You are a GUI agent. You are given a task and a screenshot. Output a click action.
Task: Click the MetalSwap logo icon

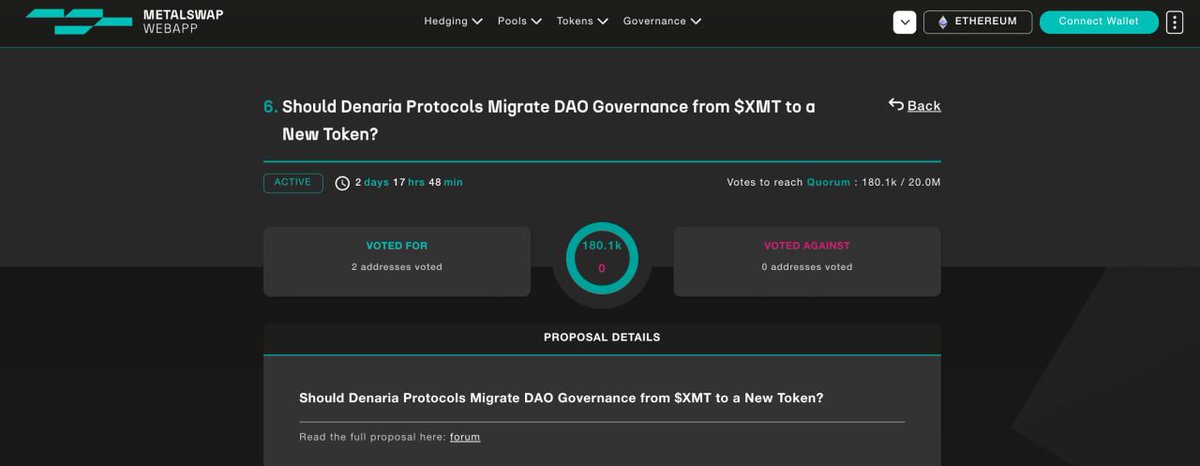78,21
